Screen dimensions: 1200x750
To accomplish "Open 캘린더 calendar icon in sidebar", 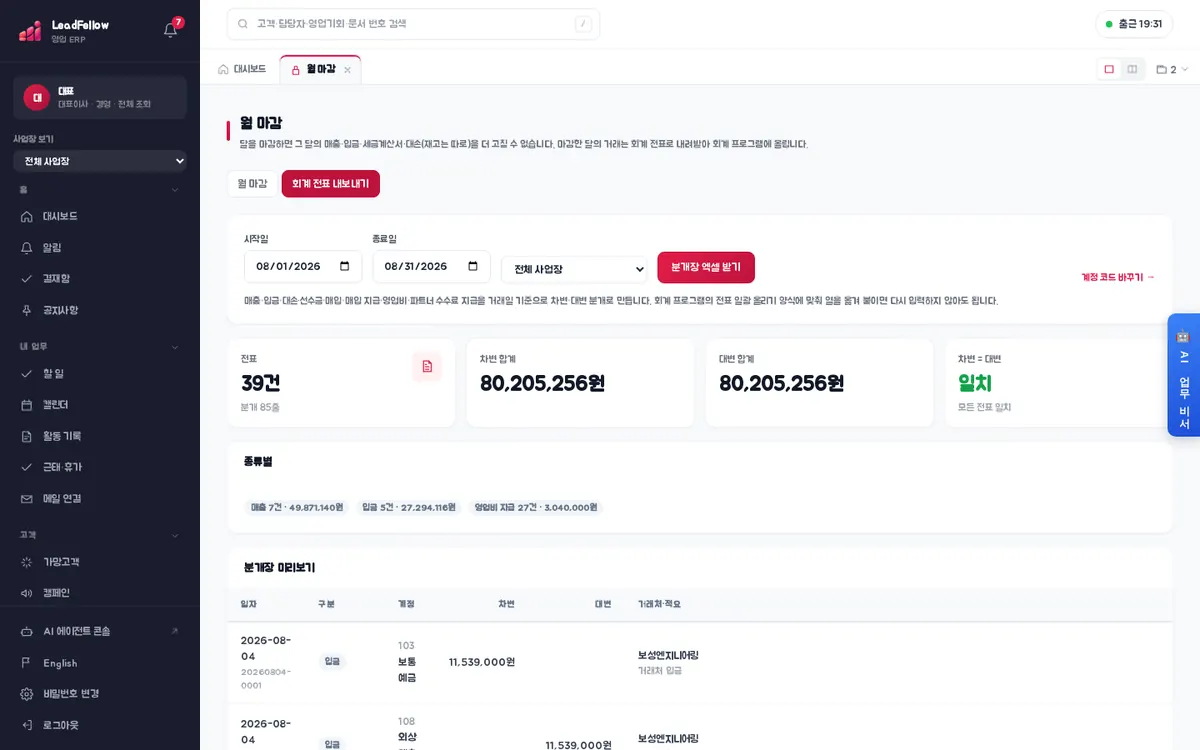I will 27,404.
